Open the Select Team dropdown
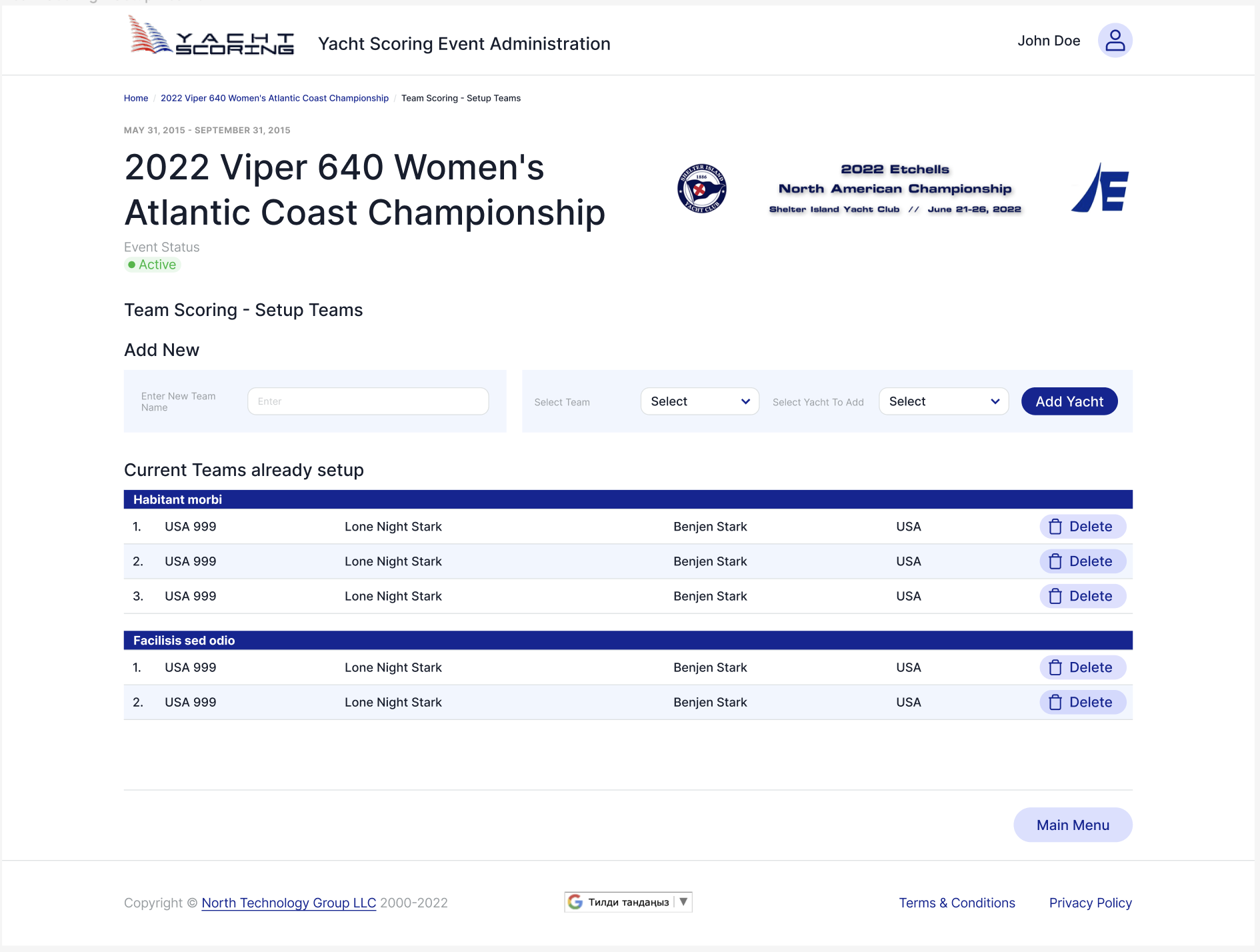Viewport: 1260px width, 952px height. click(x=699, y=401)
